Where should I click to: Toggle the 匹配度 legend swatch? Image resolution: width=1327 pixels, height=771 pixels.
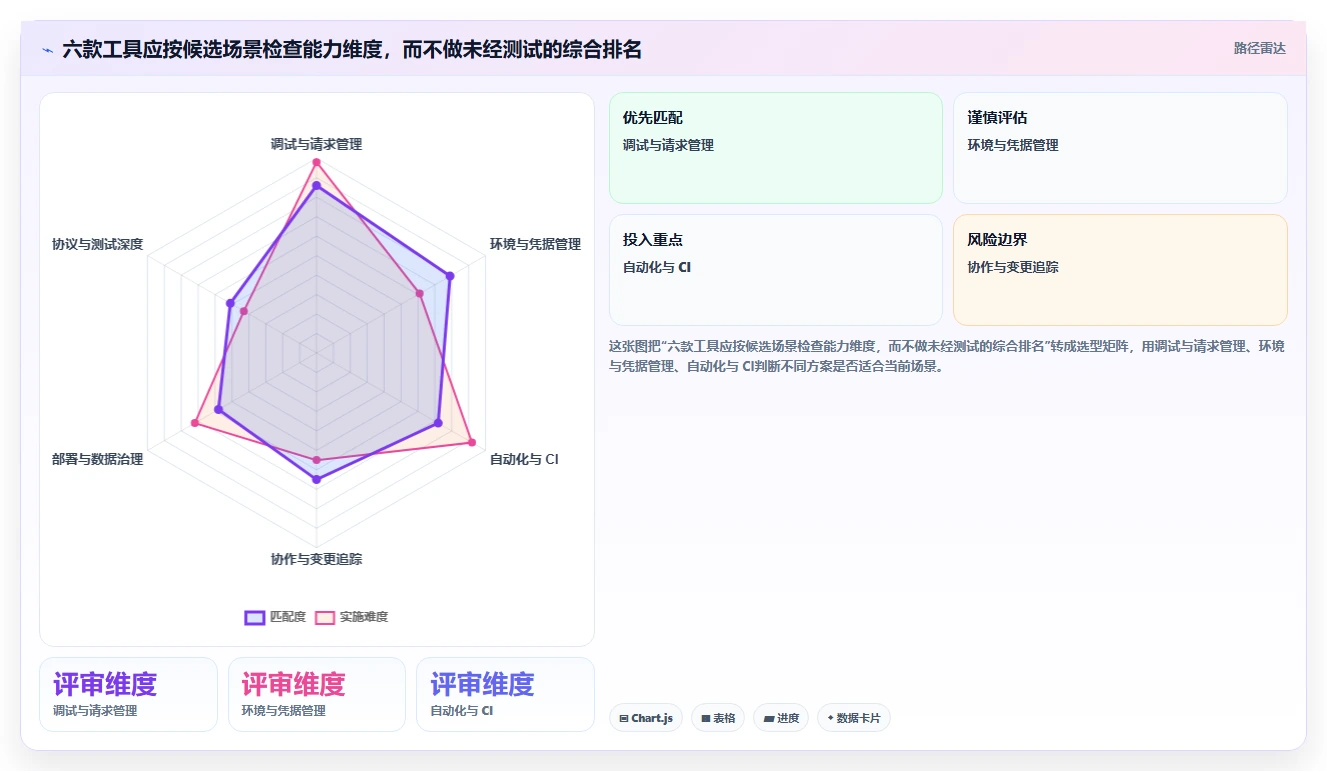255,617
